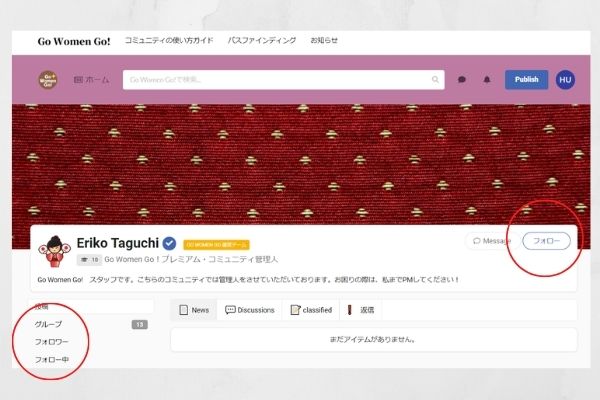
Task: Click Eriko Taguchi profile avatar
Action: coord(55,251)
